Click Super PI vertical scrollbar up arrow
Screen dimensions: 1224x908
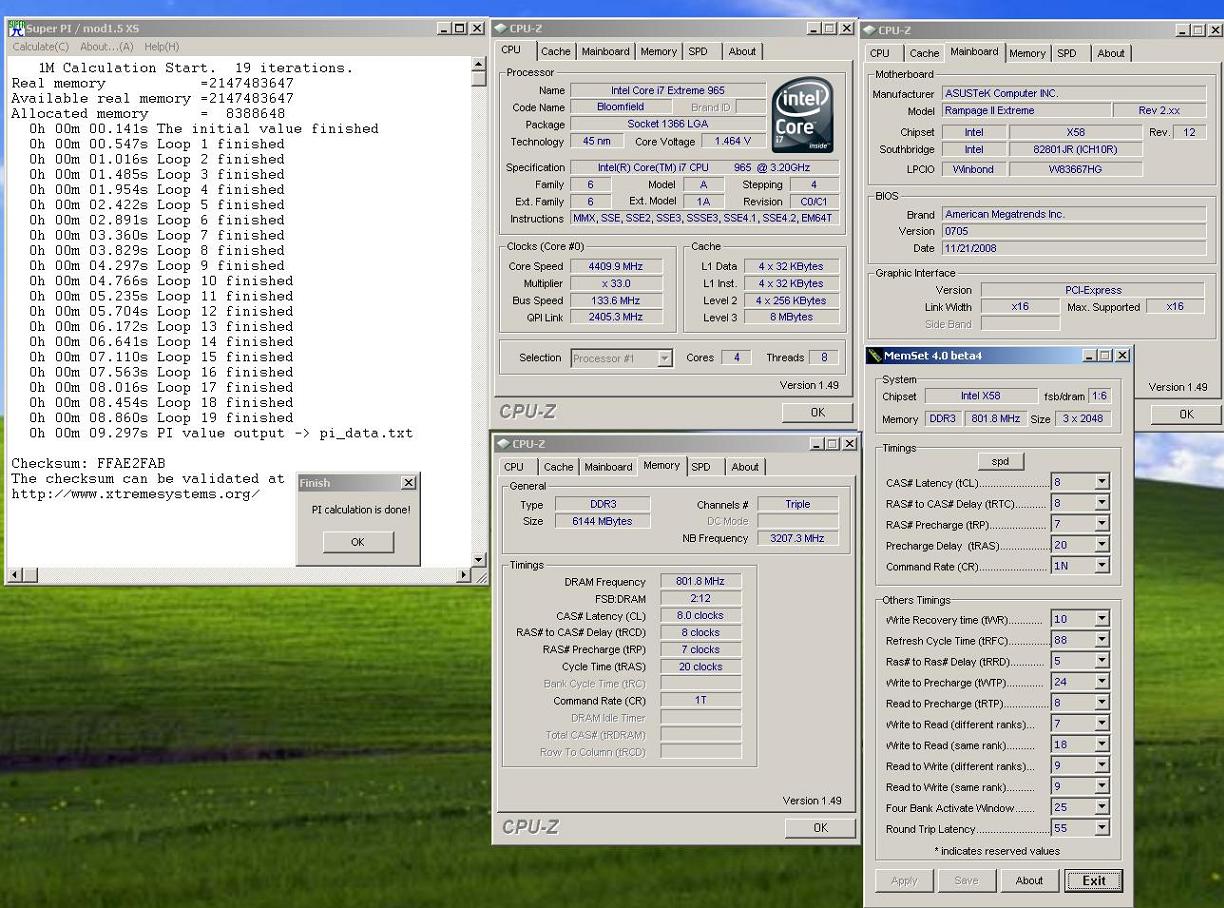pos(478,65)
